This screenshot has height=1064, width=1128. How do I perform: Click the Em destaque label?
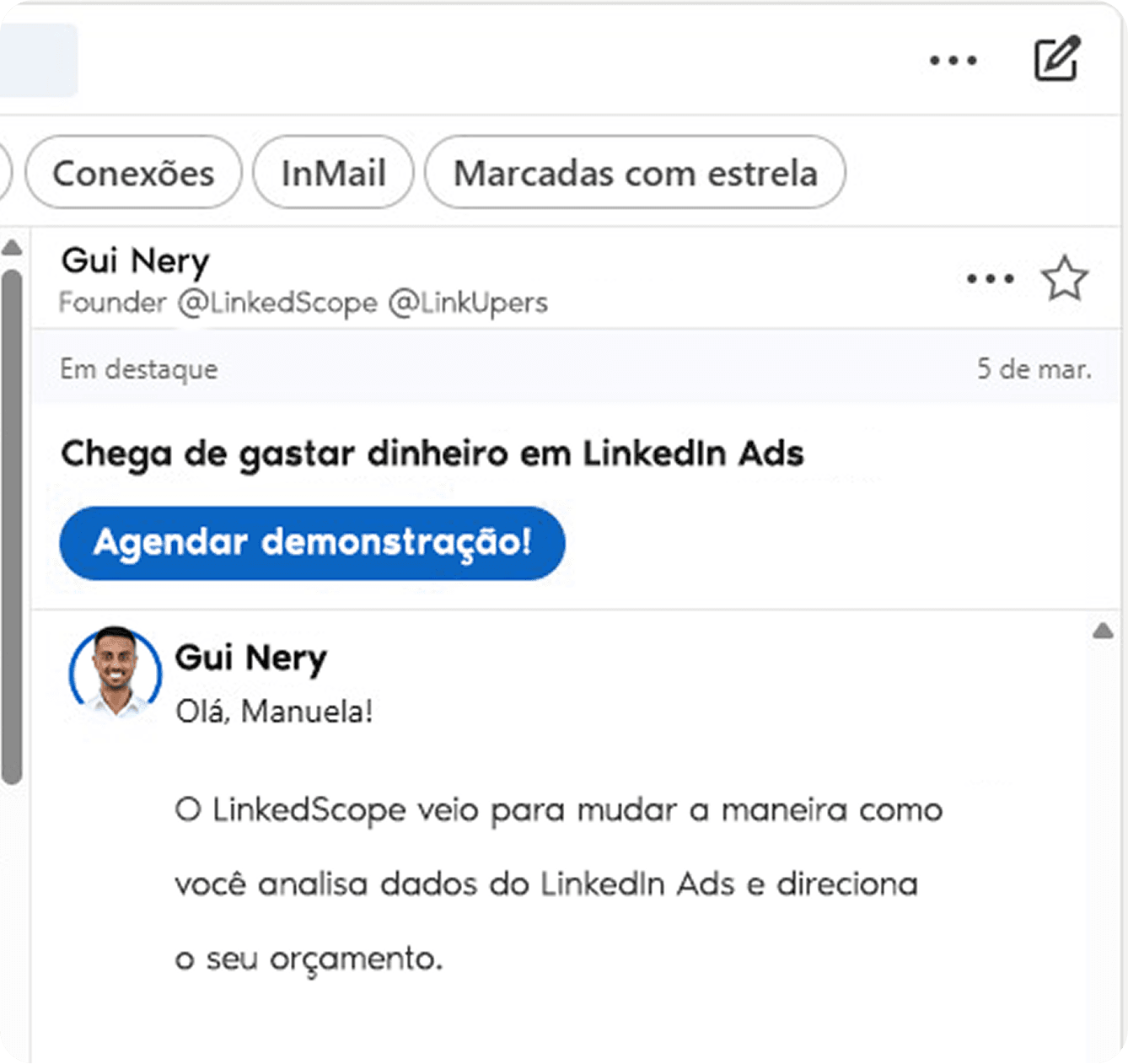coord(139,369)
